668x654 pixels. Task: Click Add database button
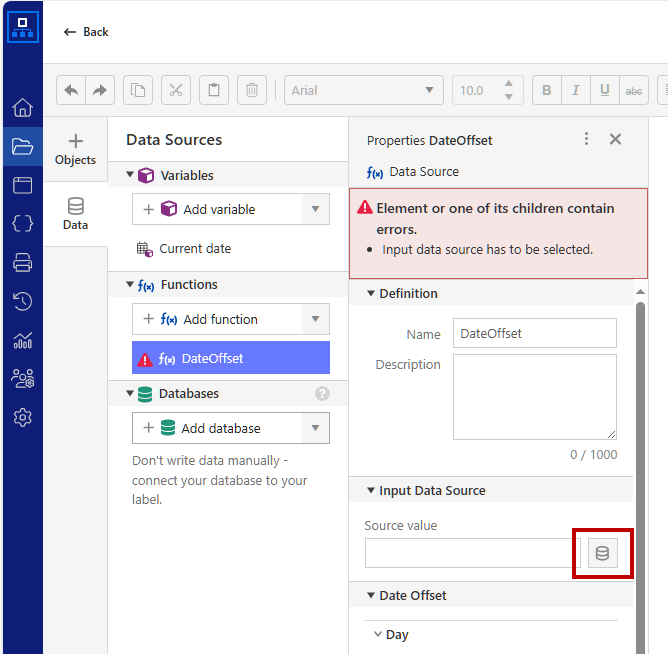click(217, 428)
